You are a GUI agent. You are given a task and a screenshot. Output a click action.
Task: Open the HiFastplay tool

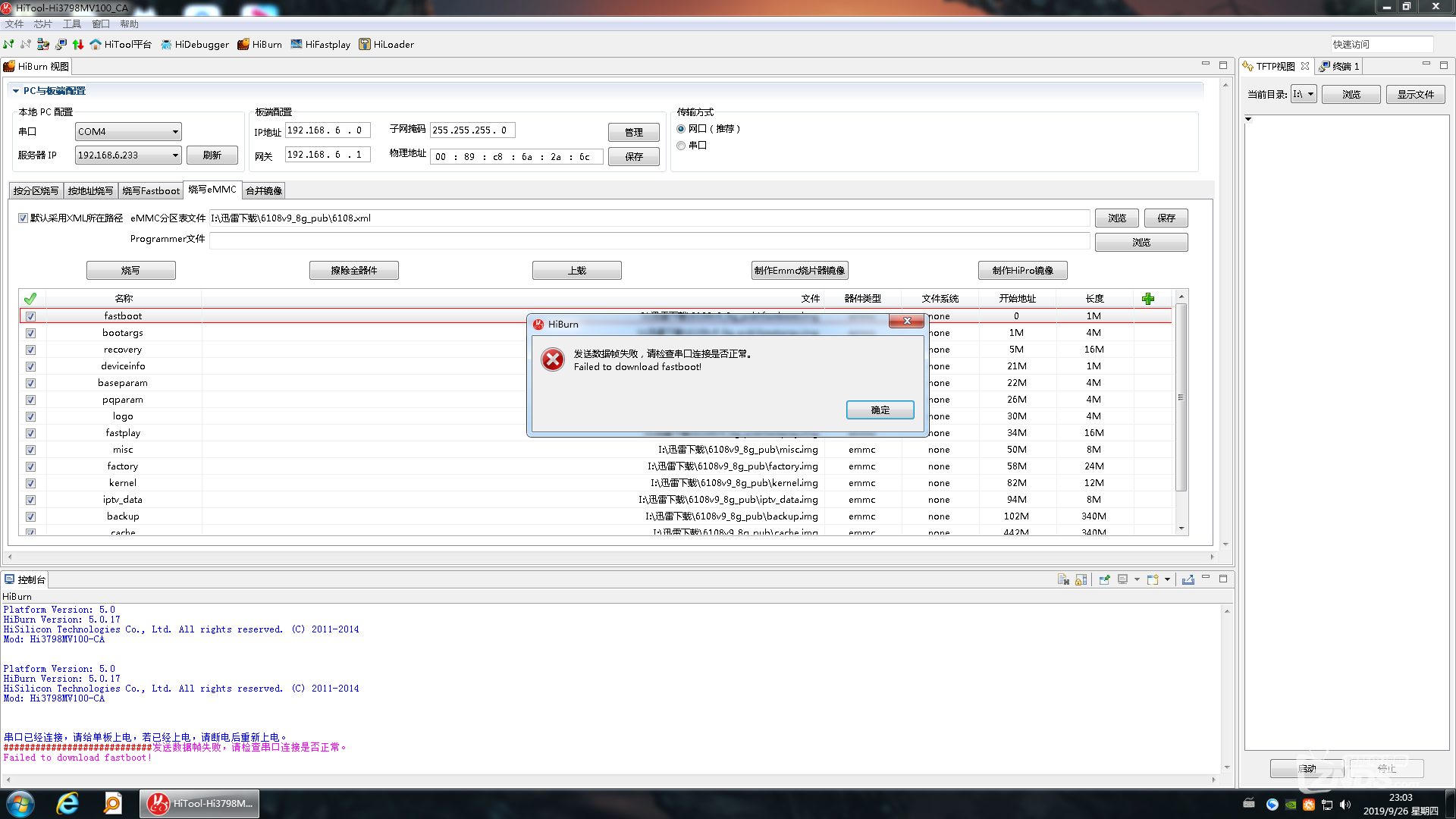pos(320,44)
